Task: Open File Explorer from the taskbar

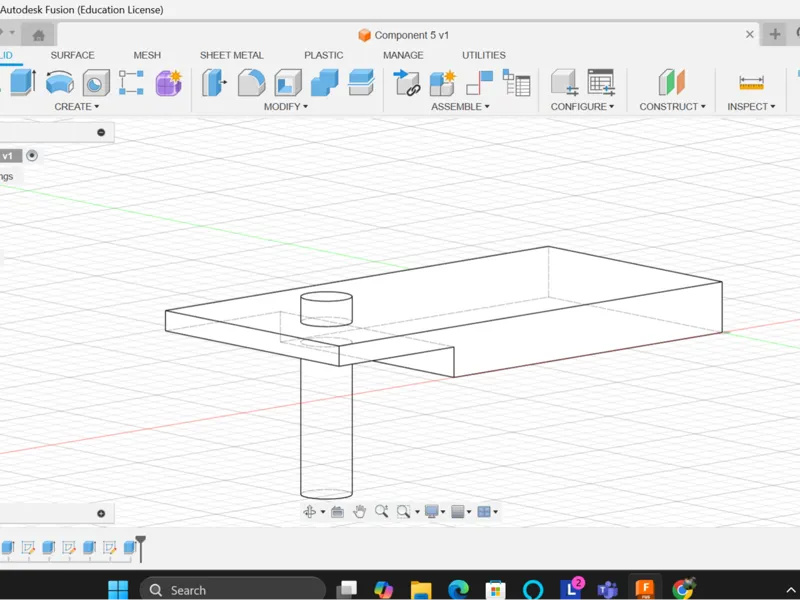Action: (421, 590)
